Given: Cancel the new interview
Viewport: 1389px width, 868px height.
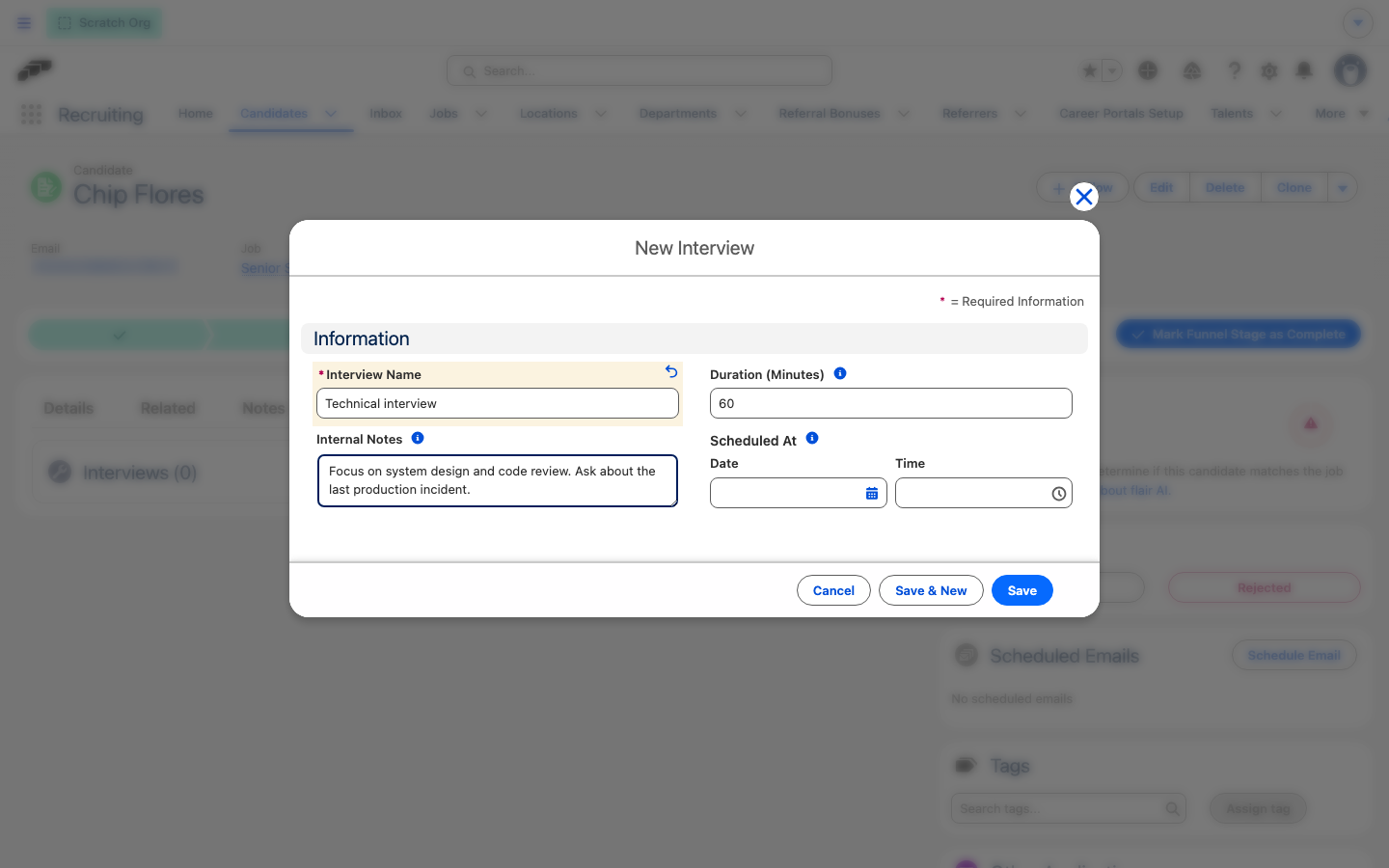Looking at the screenshot, I should (x=833, y=590).
